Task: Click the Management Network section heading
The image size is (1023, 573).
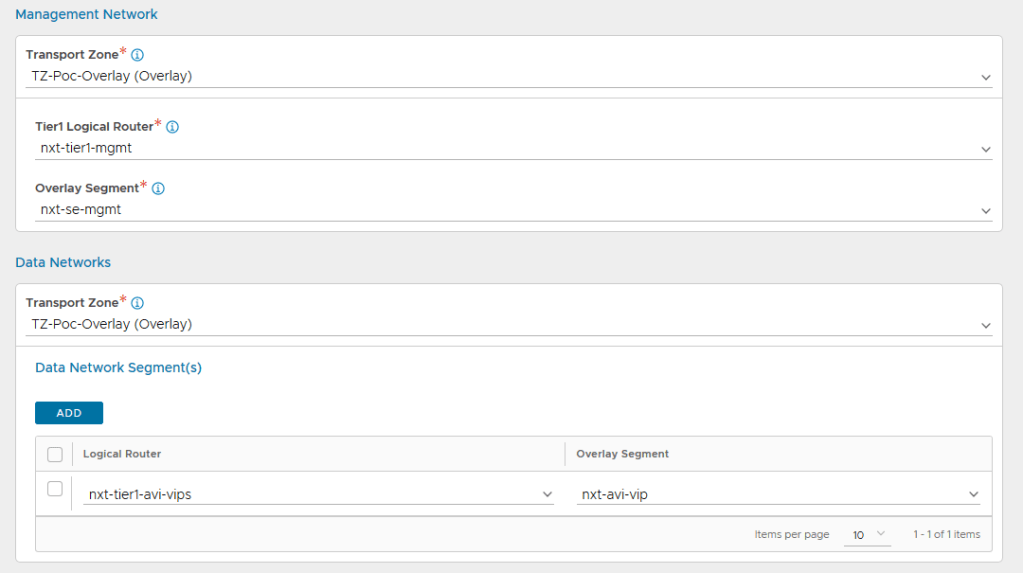Action: [86, 15]
